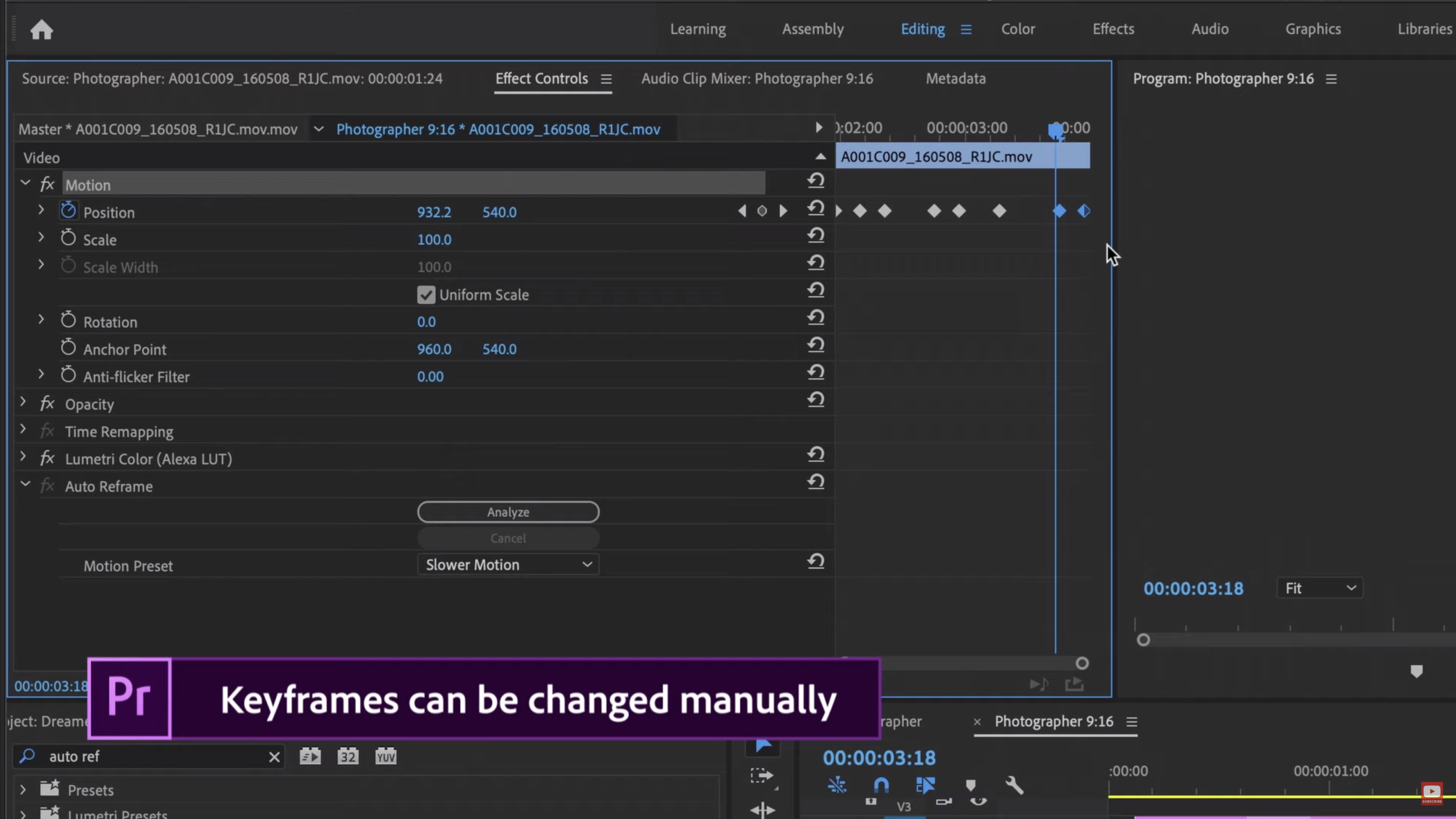Expand the Time Remapping properties
1456x819 pixels.
point(23,430)
